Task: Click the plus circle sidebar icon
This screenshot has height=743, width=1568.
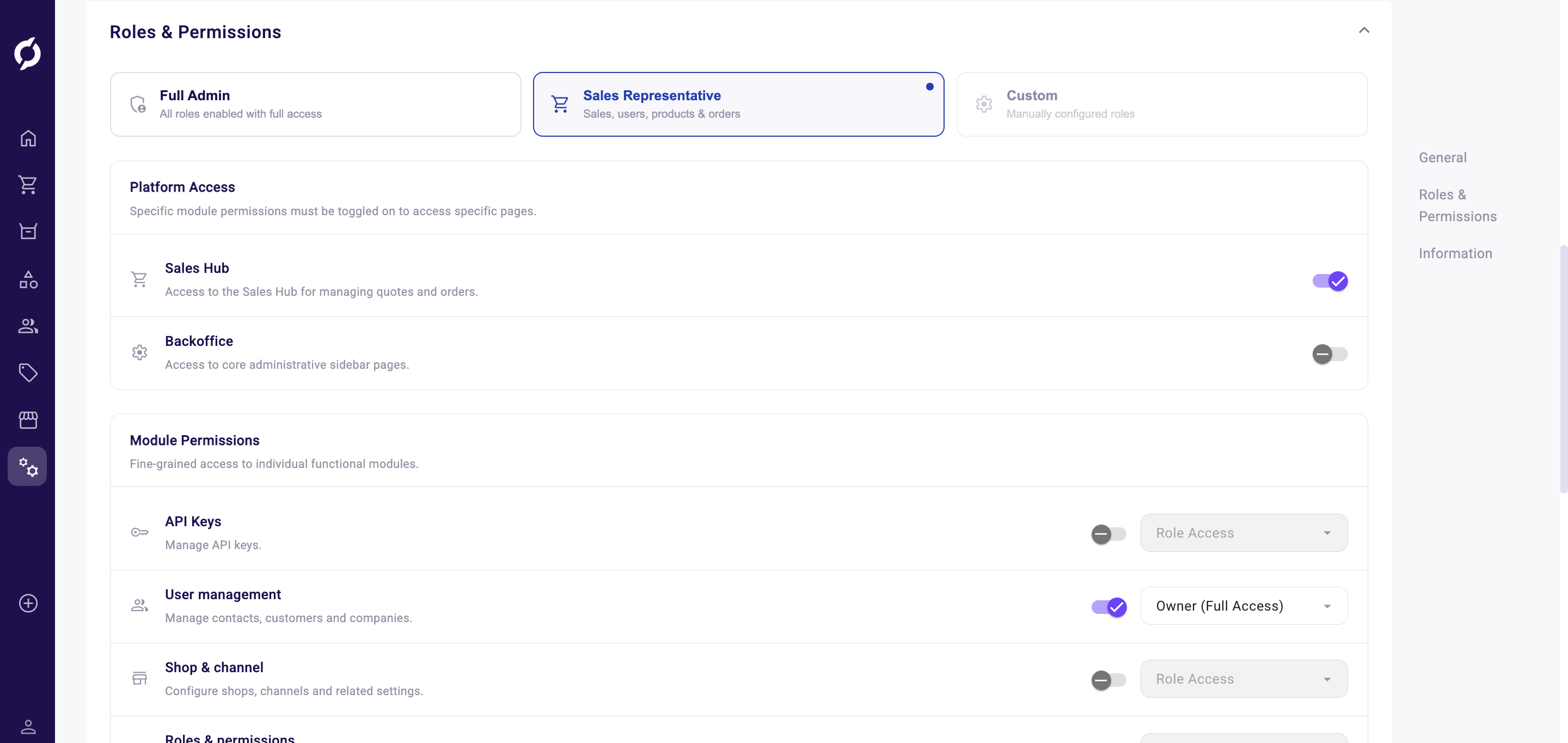Action: tap(28, 603)
